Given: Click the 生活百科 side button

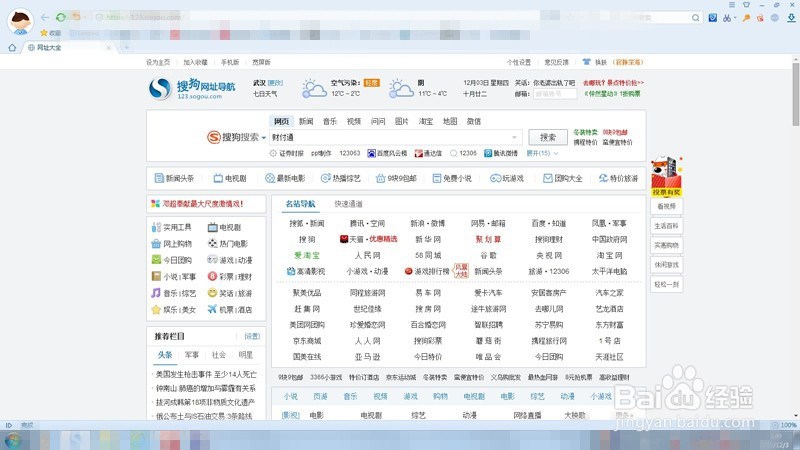Looking at the screenshot, I should point(666,226).
